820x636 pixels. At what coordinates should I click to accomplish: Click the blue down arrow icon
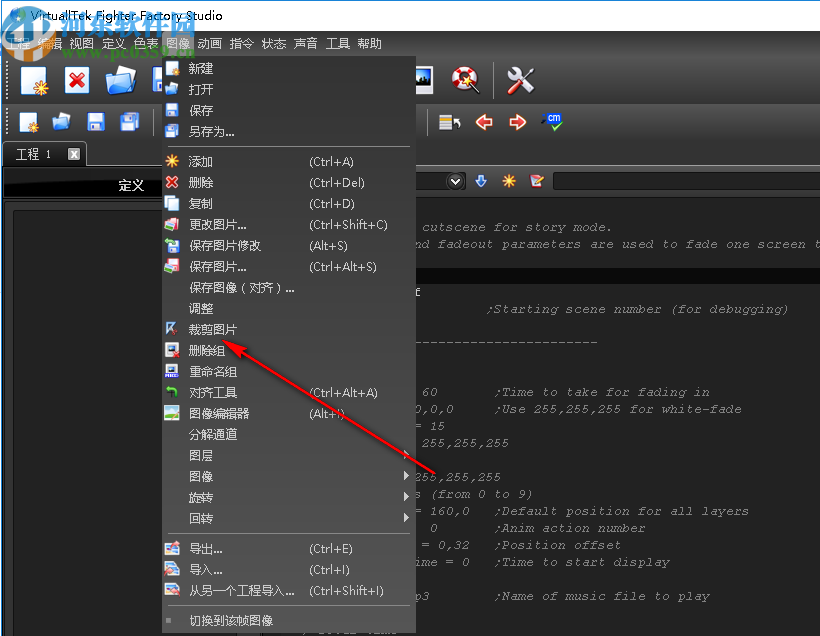pyautogui.click(x=481, y=181)
